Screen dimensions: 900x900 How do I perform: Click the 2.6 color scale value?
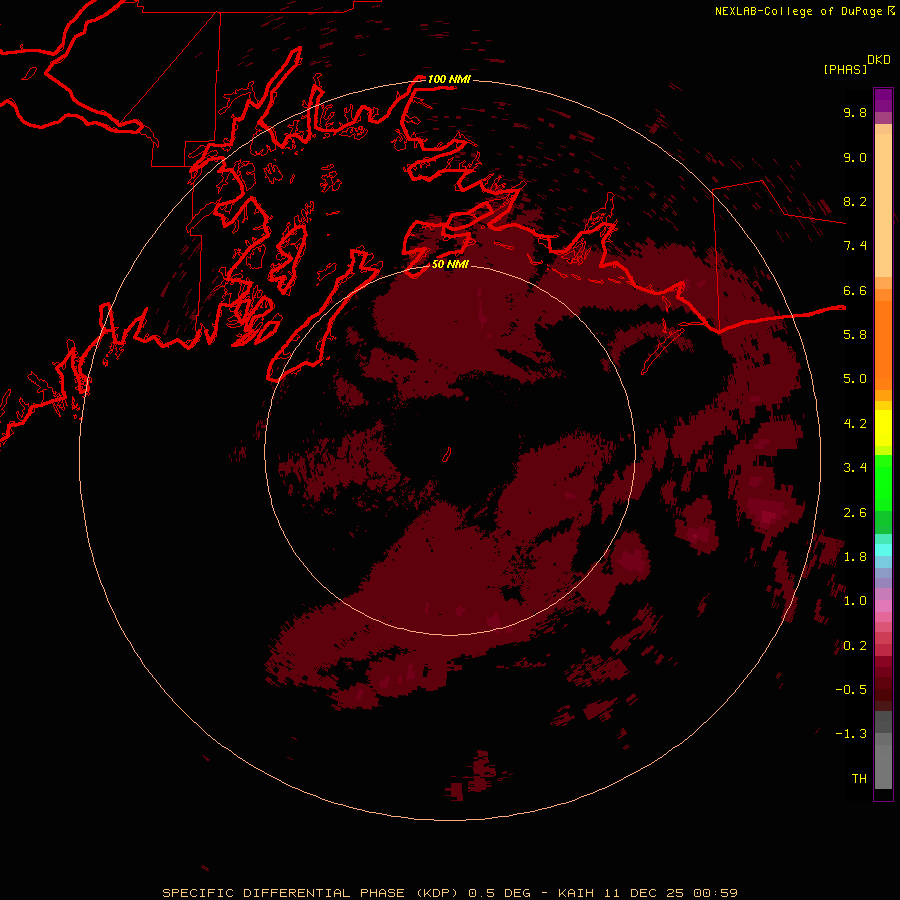[855, 513]
